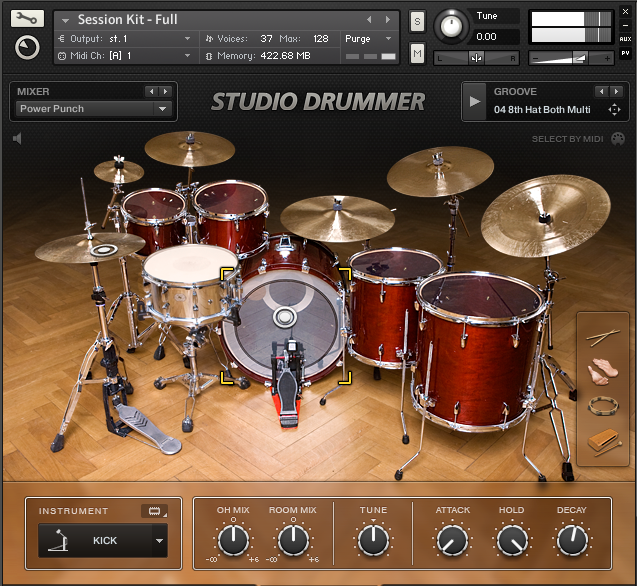Click the Session Kit - Full name
This screenshot has height=586, width=637.
pos(128,19)
